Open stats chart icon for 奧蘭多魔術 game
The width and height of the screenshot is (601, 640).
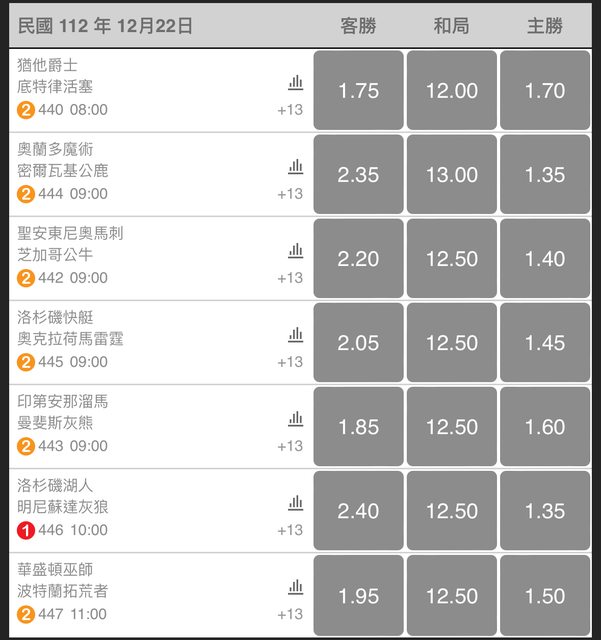[x=296, y=167]
